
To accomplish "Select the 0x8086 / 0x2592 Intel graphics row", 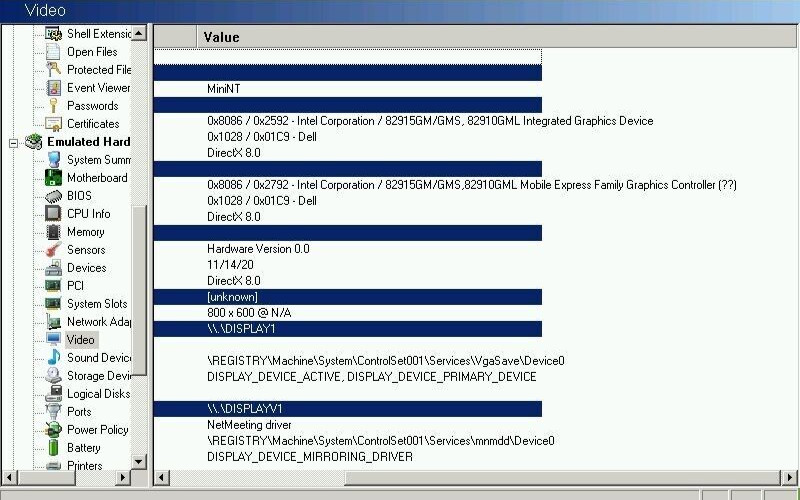I will [x=430, y=121].
